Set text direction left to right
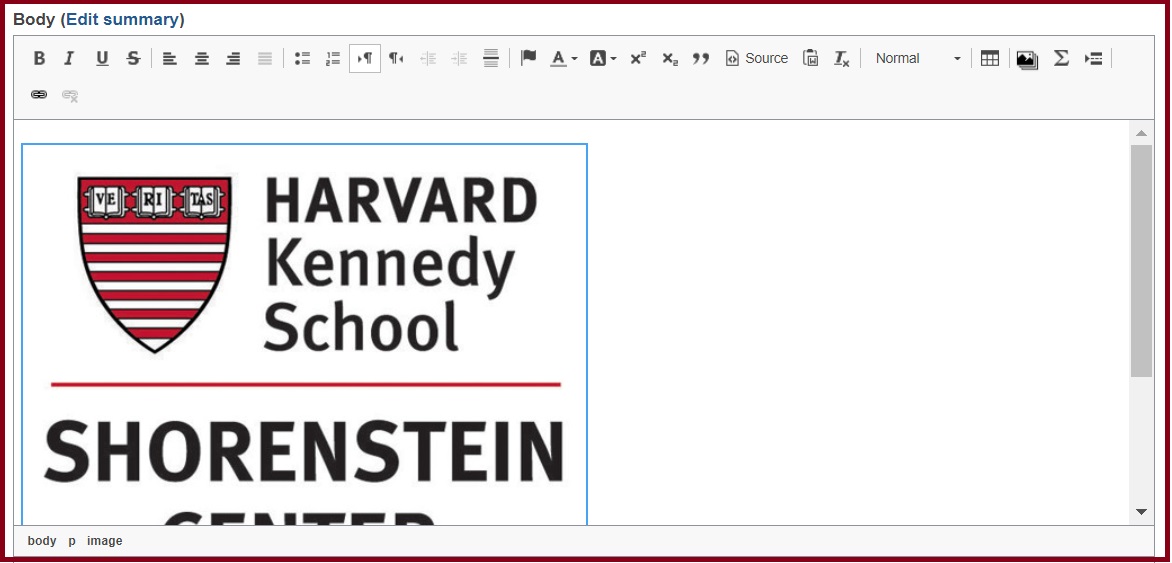Viewport: 1172px width, 563px height. point(365,58)
